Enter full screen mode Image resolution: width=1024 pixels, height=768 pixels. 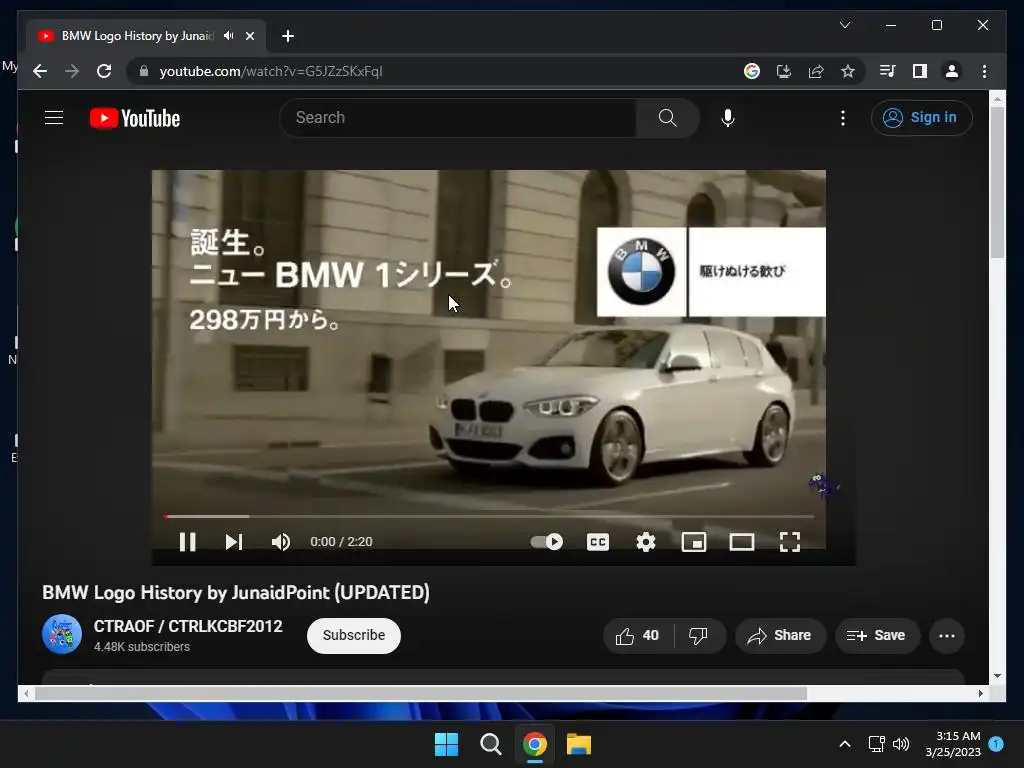click(790, 542)
